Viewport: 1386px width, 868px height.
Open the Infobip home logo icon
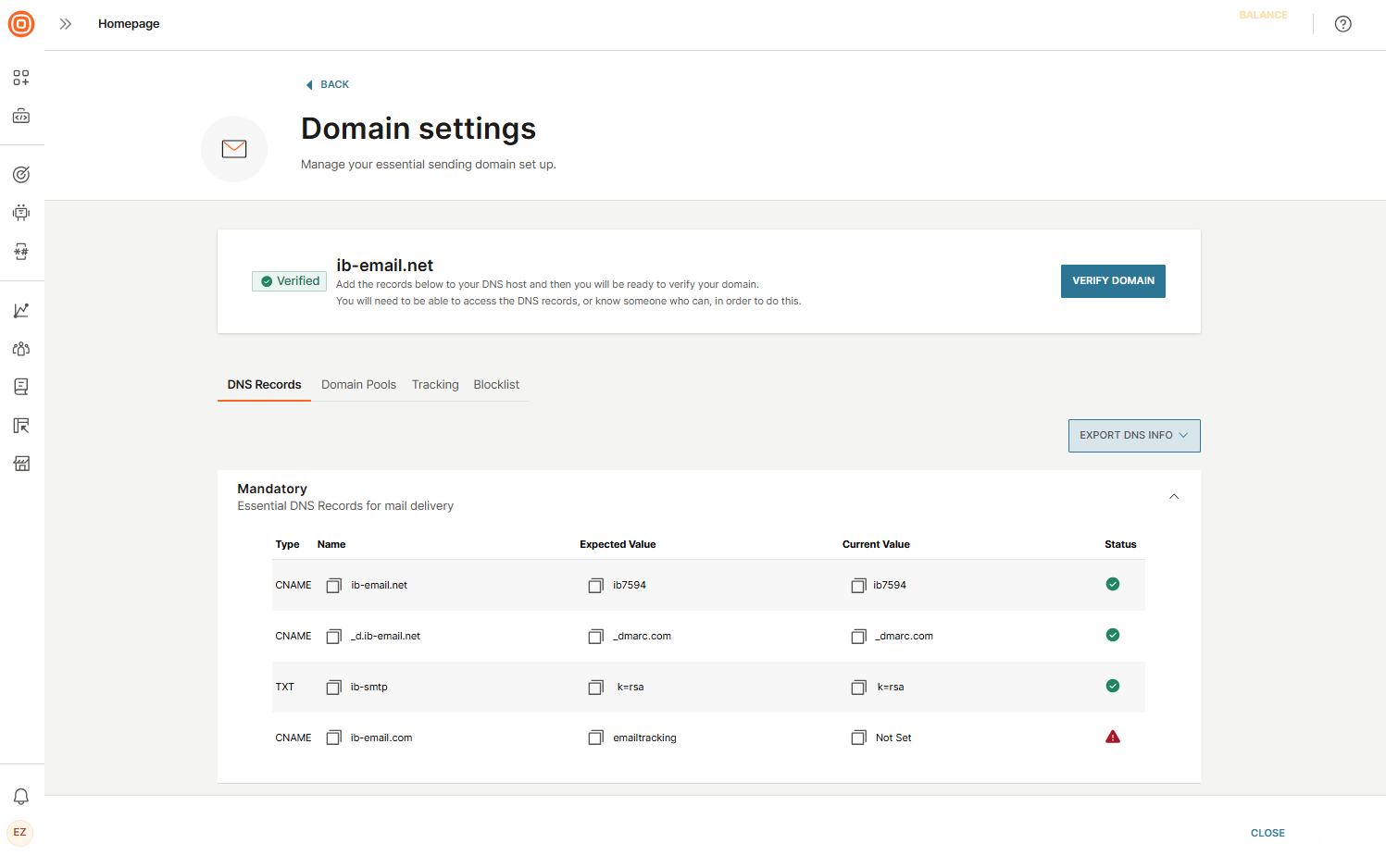(x=20, y=24)
